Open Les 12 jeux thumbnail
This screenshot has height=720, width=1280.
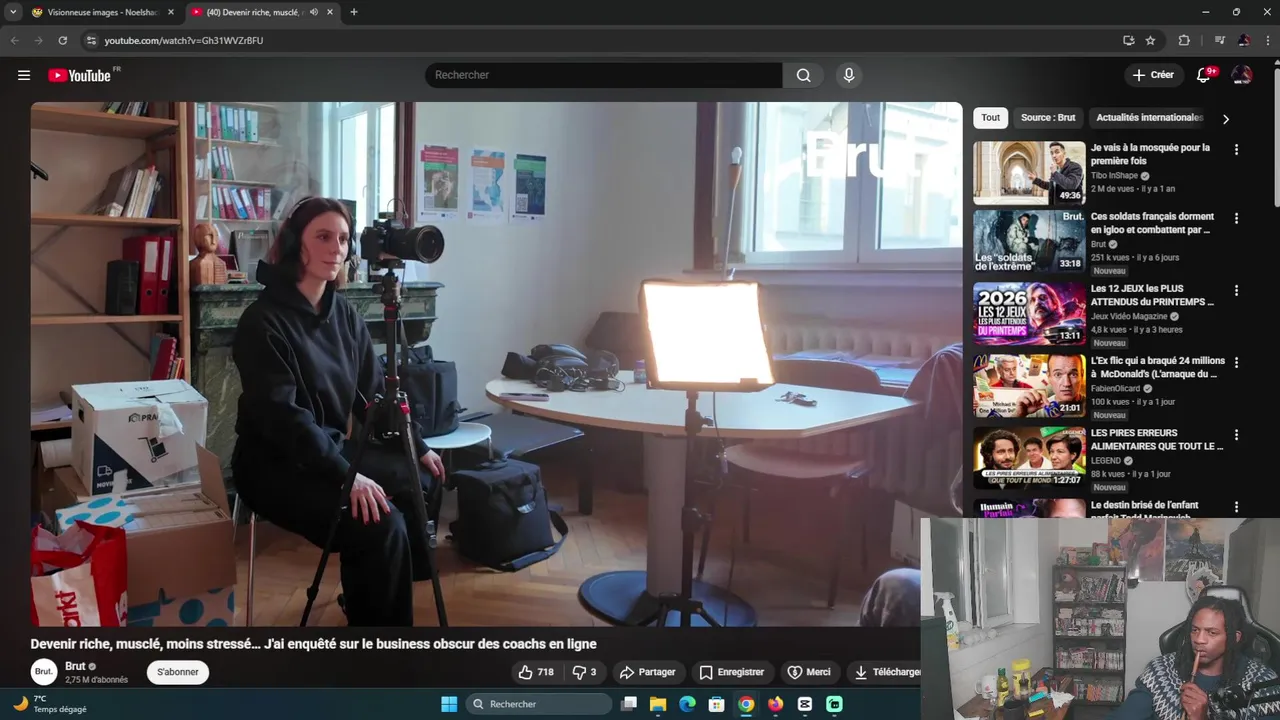1029,314
